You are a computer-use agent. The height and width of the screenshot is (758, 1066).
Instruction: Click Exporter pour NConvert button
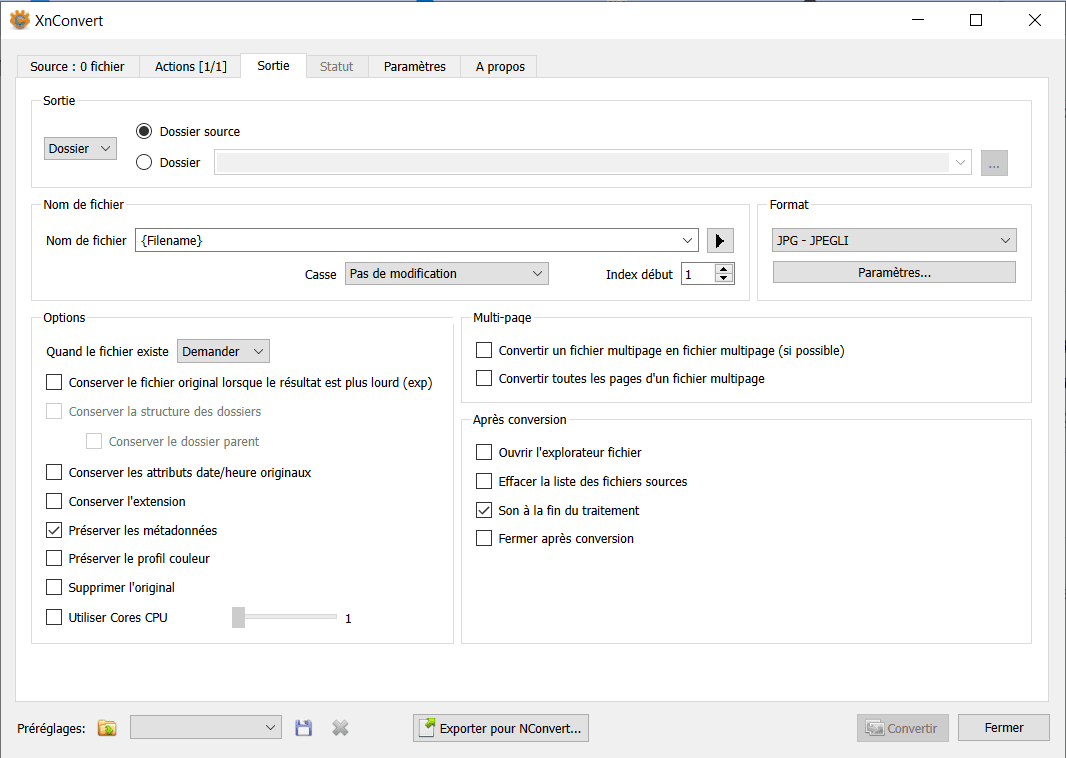[x=500, y=728]
